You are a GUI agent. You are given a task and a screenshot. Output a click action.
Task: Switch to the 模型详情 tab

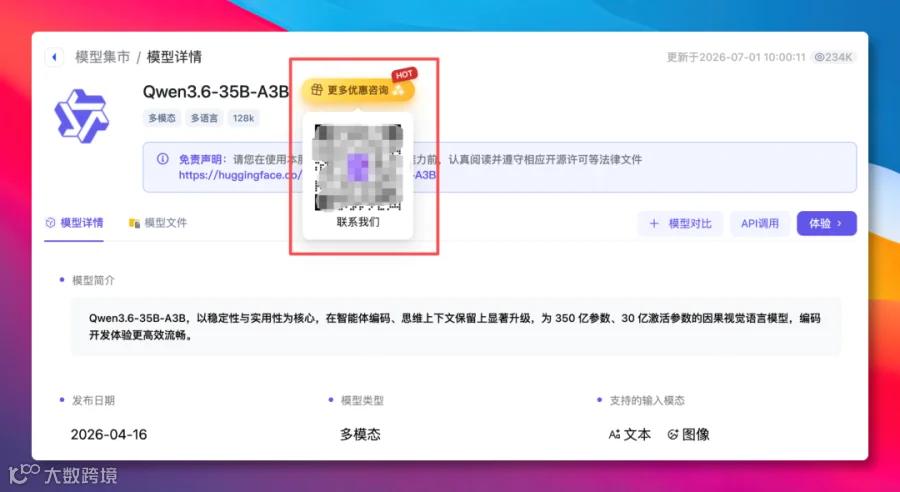click(74, 223)
